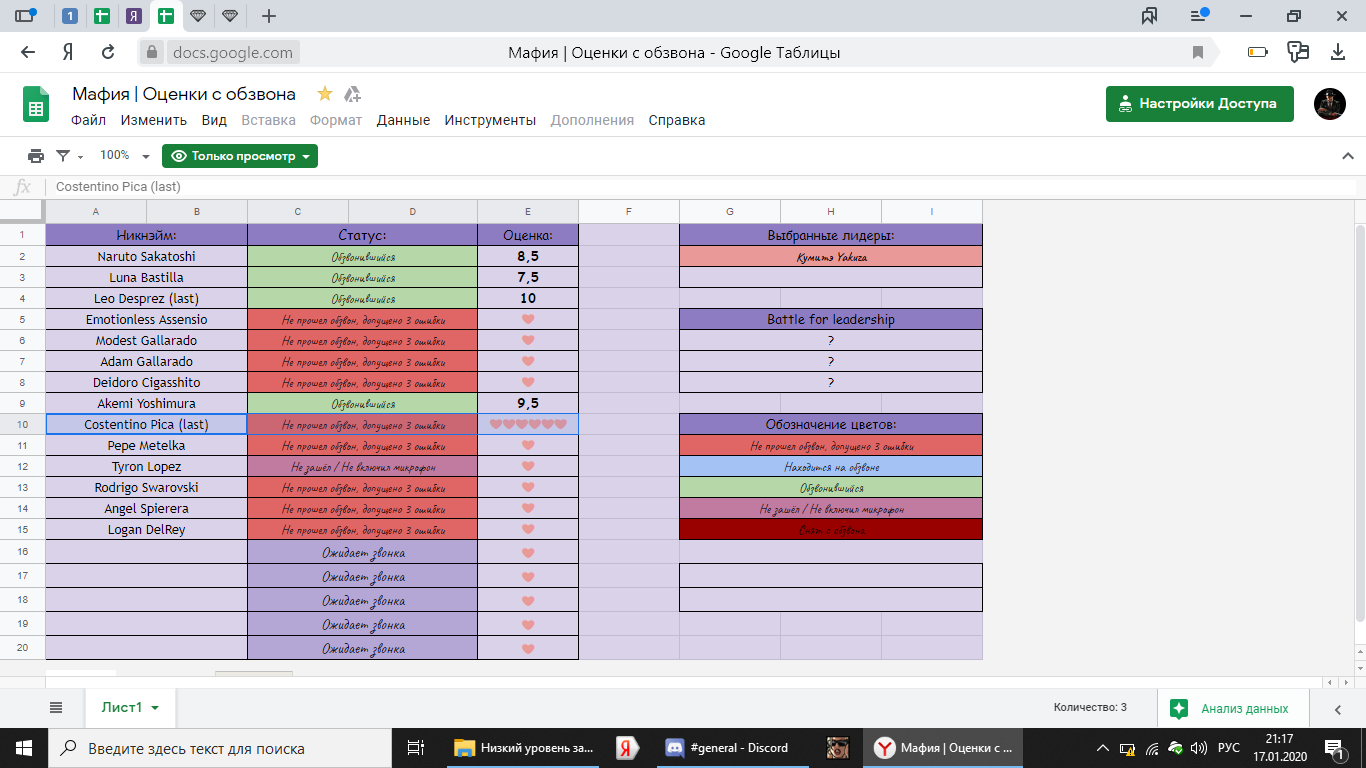Click the dark red legend swatch Снят с обзвона

point(831,530)
